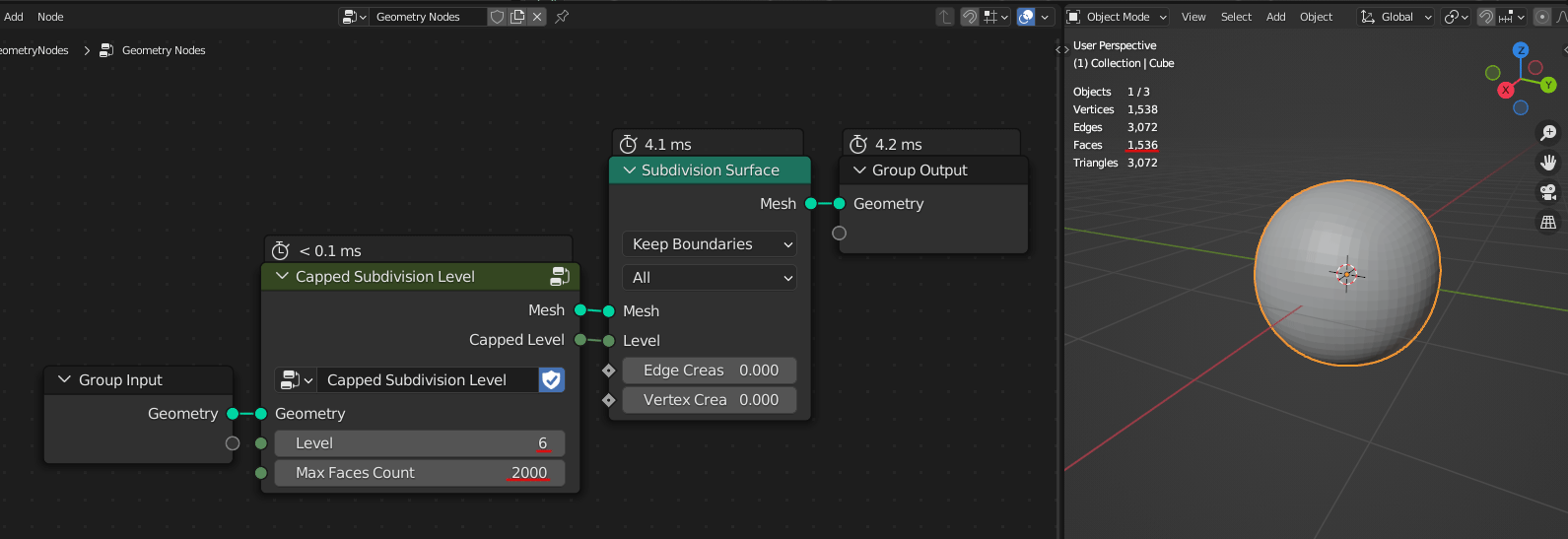The width and height of the screenshot is (1568, 539).
Task: Click the Level value field set to 6
Action: click(x=420, y=443)
